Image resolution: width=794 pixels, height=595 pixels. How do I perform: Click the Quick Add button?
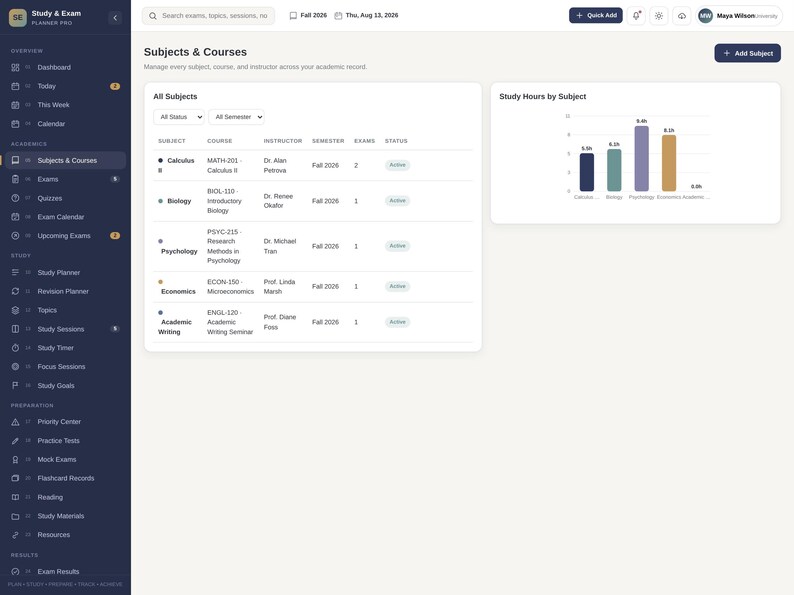tap(596, 15)
